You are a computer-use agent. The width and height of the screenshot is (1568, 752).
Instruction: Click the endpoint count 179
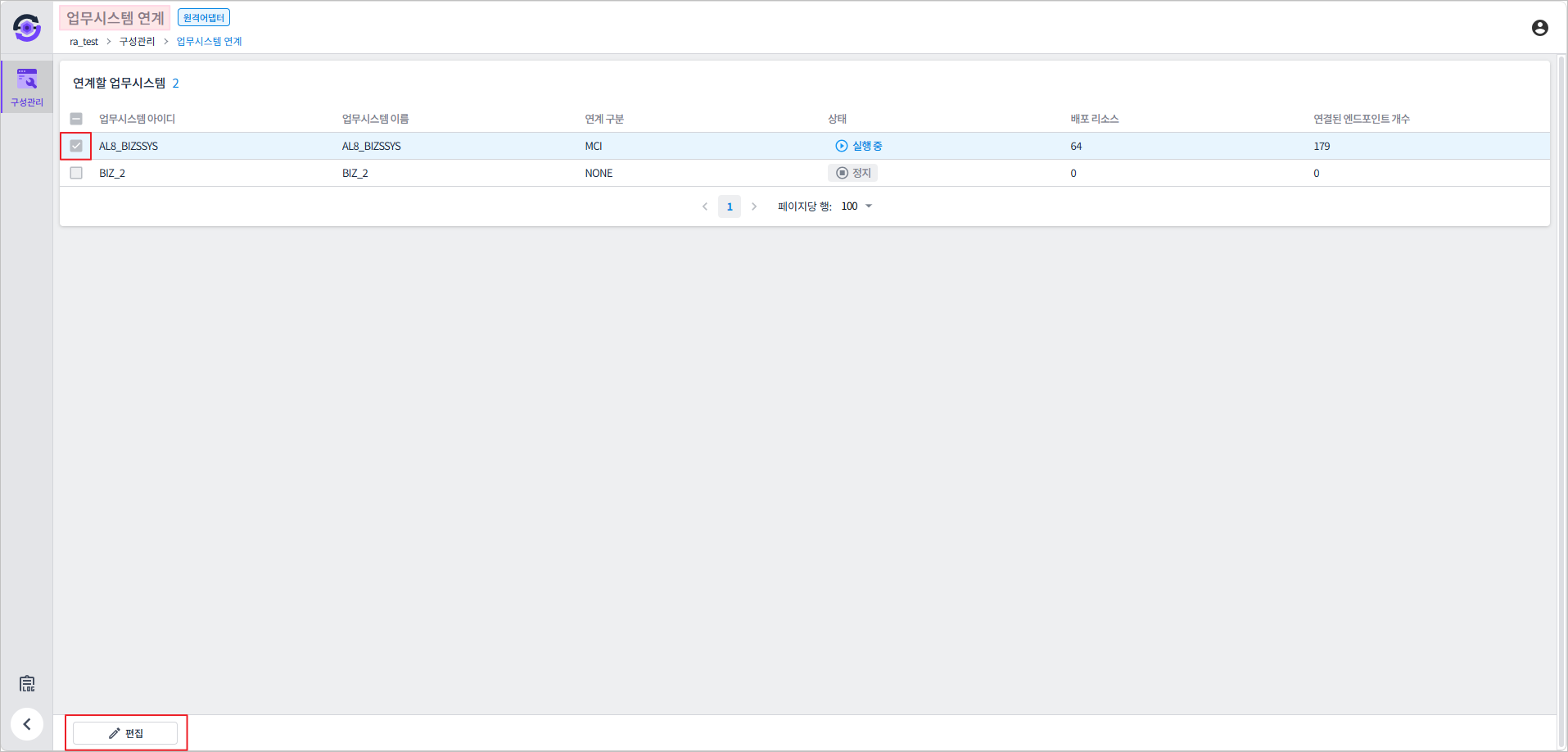pos(1322,146)
